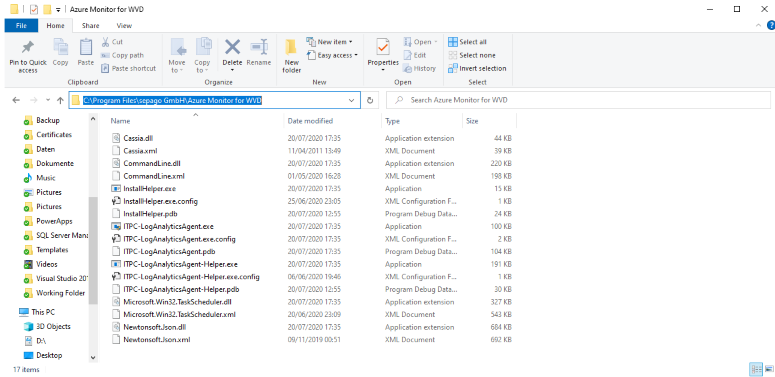Screen dimensions: 775x377
Task: Switch to the Home tab
Action: tap(55, 26)
